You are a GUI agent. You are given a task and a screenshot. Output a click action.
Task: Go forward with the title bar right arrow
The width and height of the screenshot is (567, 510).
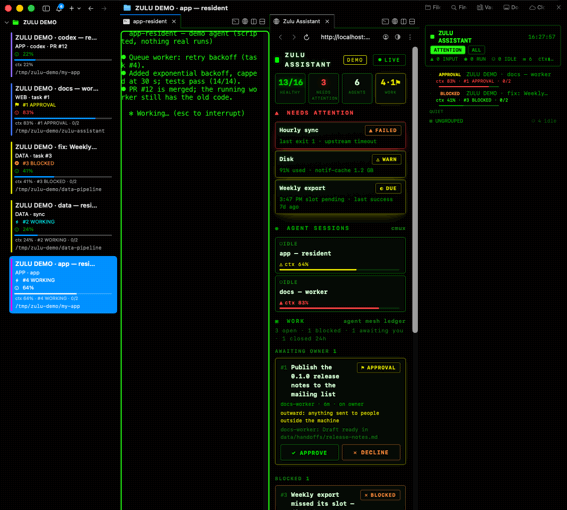click(x=104, y=8)
